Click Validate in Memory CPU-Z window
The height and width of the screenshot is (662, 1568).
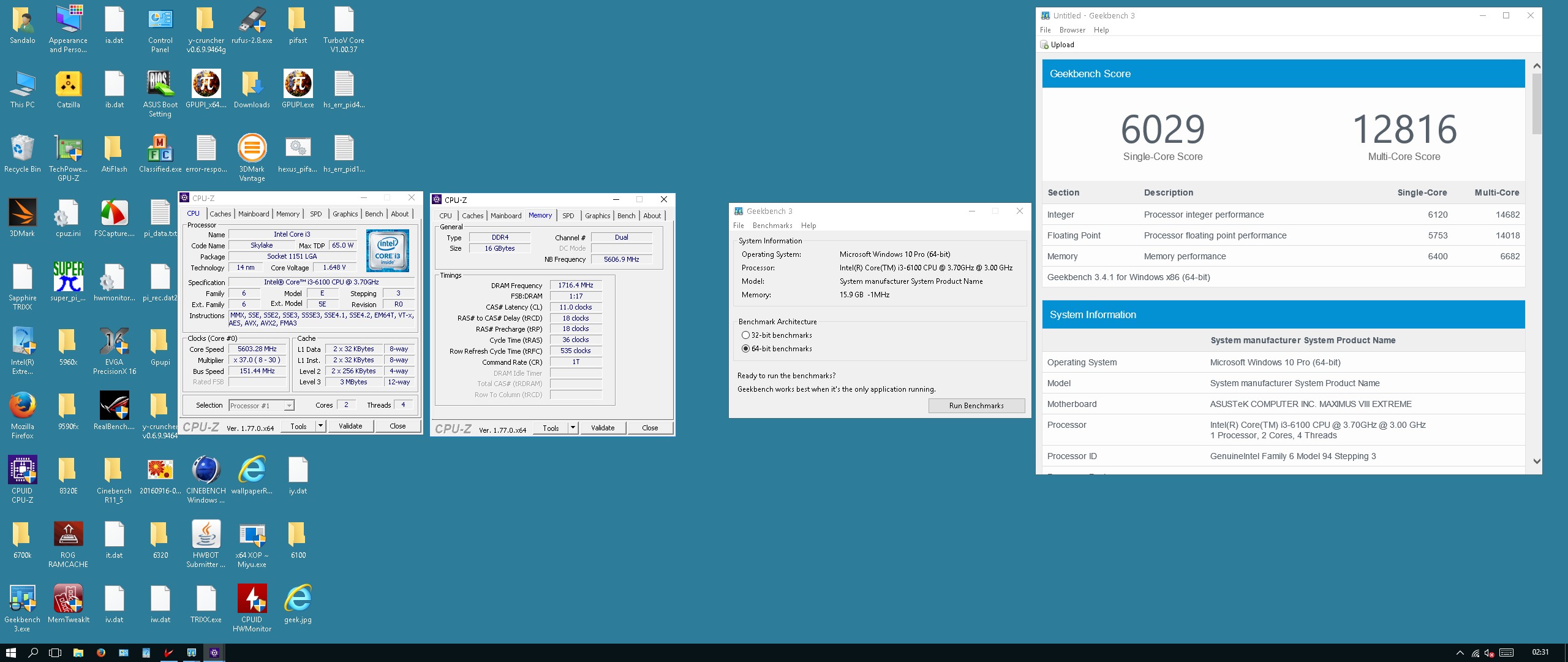tap(603, 428)
